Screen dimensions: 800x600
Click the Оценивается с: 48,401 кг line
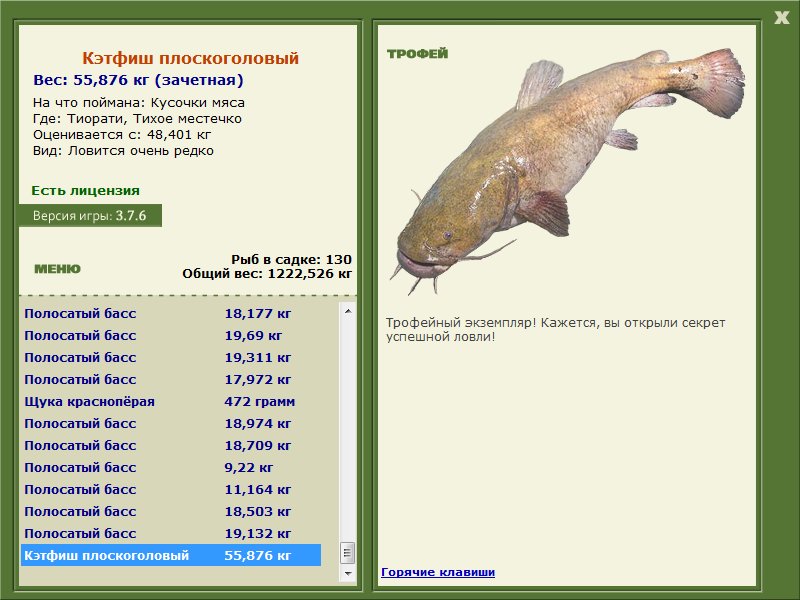[122, 135]
